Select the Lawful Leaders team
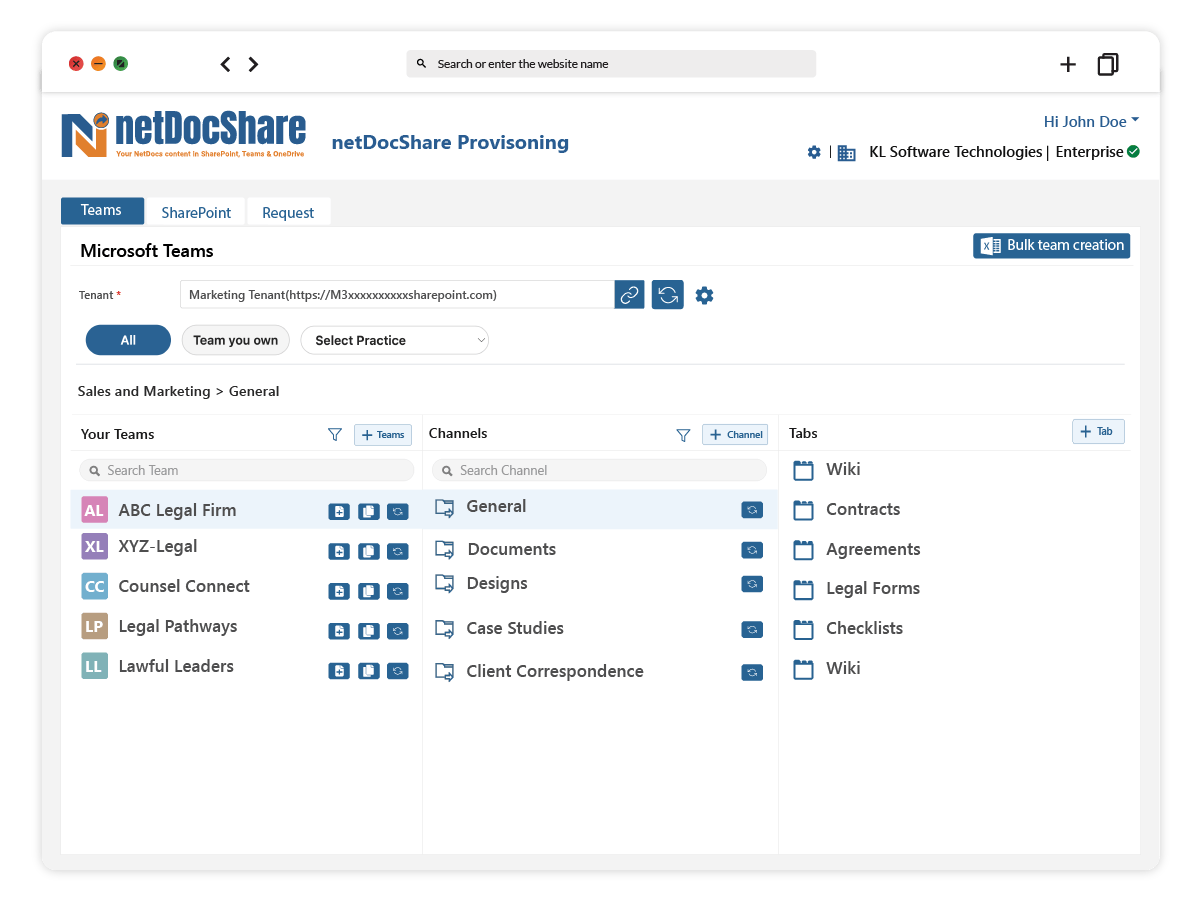The width and height of the screenshot is (1201, 901). (176, 666)
